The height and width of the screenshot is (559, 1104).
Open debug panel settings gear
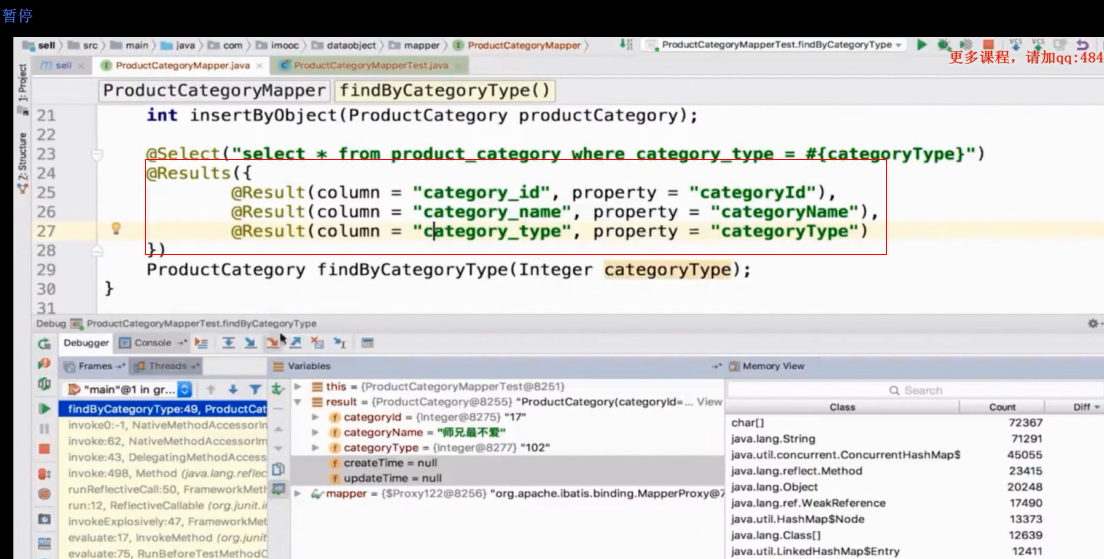pyautogui.click(x=1093, y=323)
